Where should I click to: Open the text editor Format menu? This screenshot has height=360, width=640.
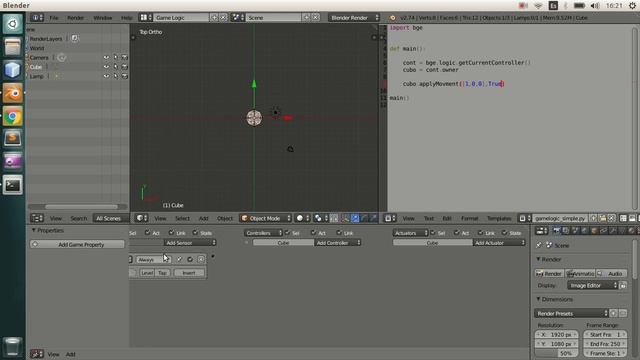tap(470, 219)
